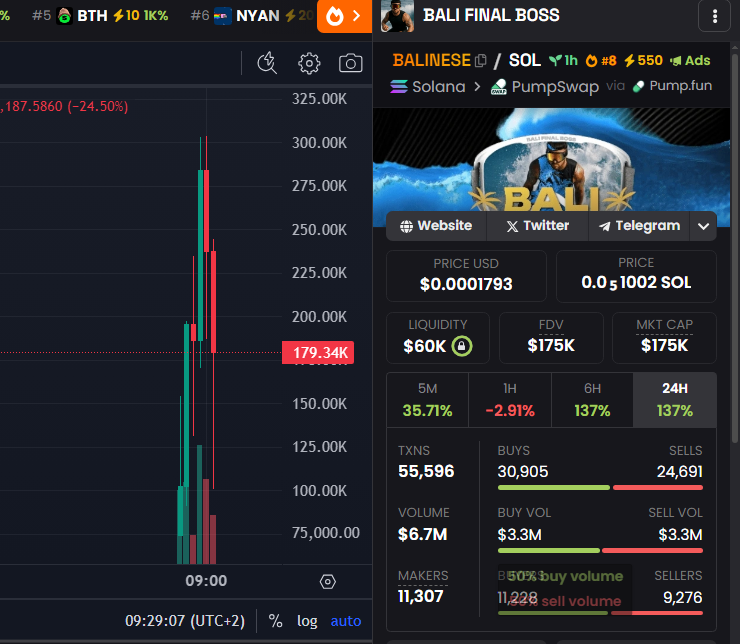
Task: Open the orange trending flame button
Action: point(344,16)
